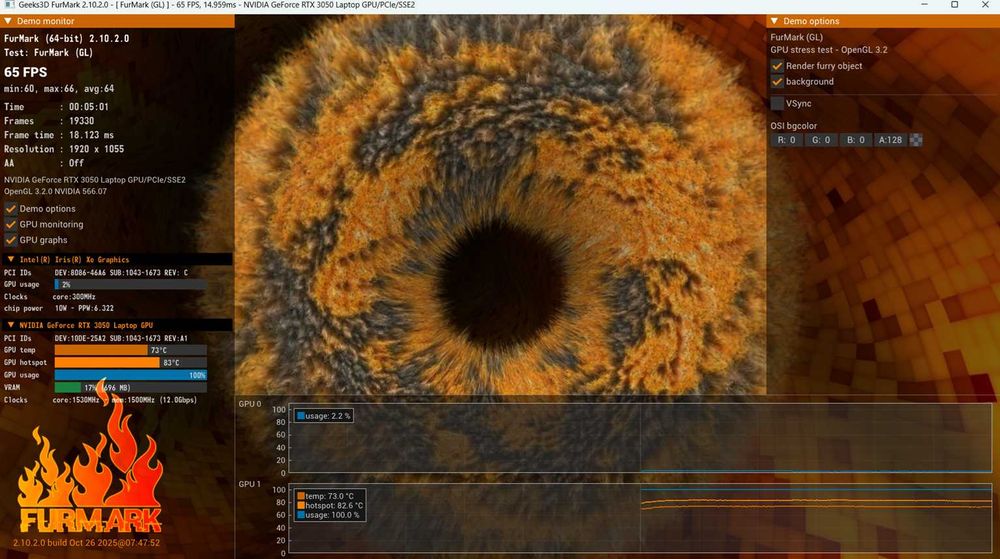Viewport: 1000px width, 559px height.
Task: Click the Resolution 1920 x 1055 value
Action: [x=96, y=149]
